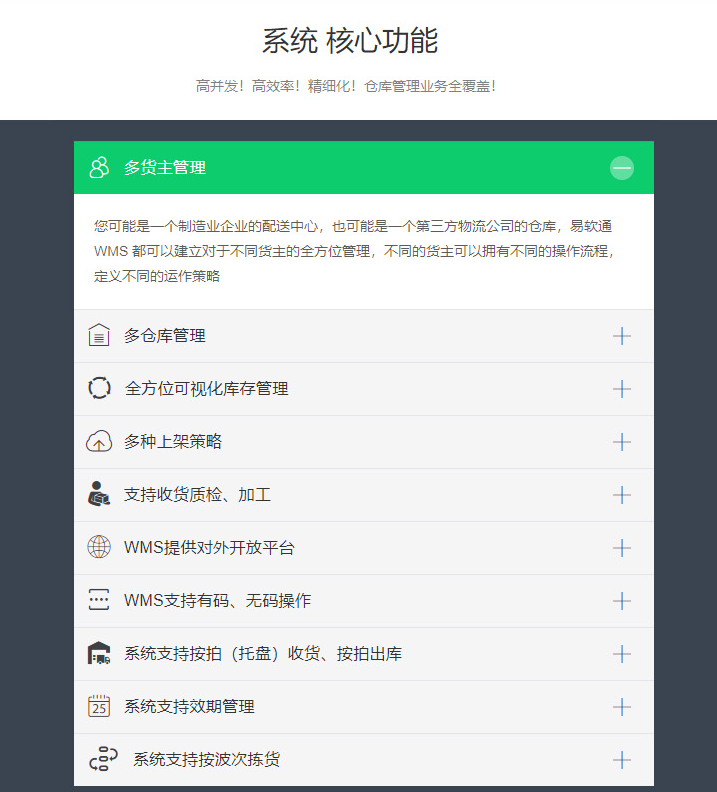717x792 pixels.
Task: Expand 系统支持按拍（托盘）收货 with its plus sign
Action: (x=622, y=654)
